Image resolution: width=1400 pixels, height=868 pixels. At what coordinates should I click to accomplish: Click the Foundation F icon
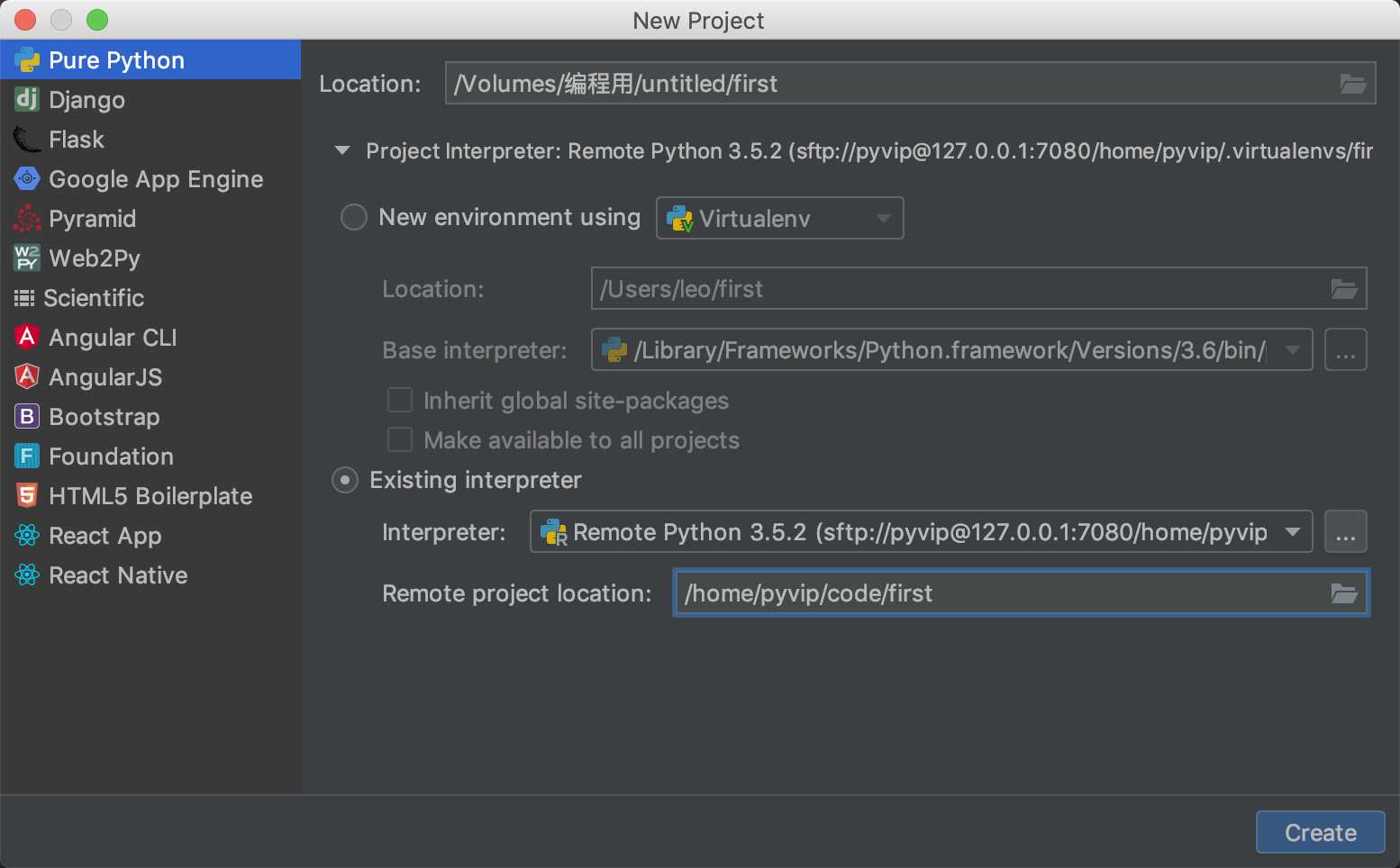coord(27,457)
